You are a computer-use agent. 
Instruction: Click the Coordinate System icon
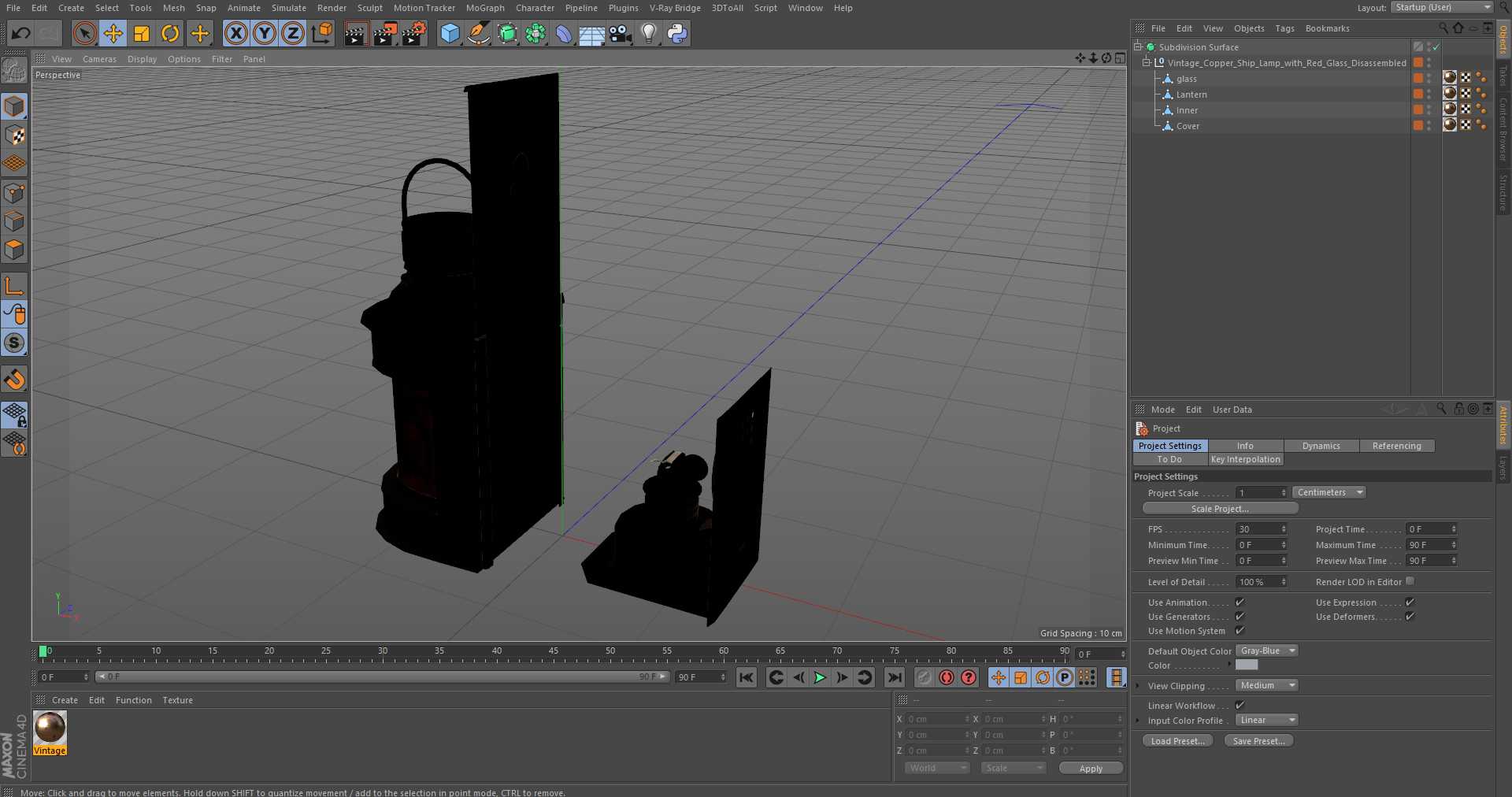pos(322,33)
